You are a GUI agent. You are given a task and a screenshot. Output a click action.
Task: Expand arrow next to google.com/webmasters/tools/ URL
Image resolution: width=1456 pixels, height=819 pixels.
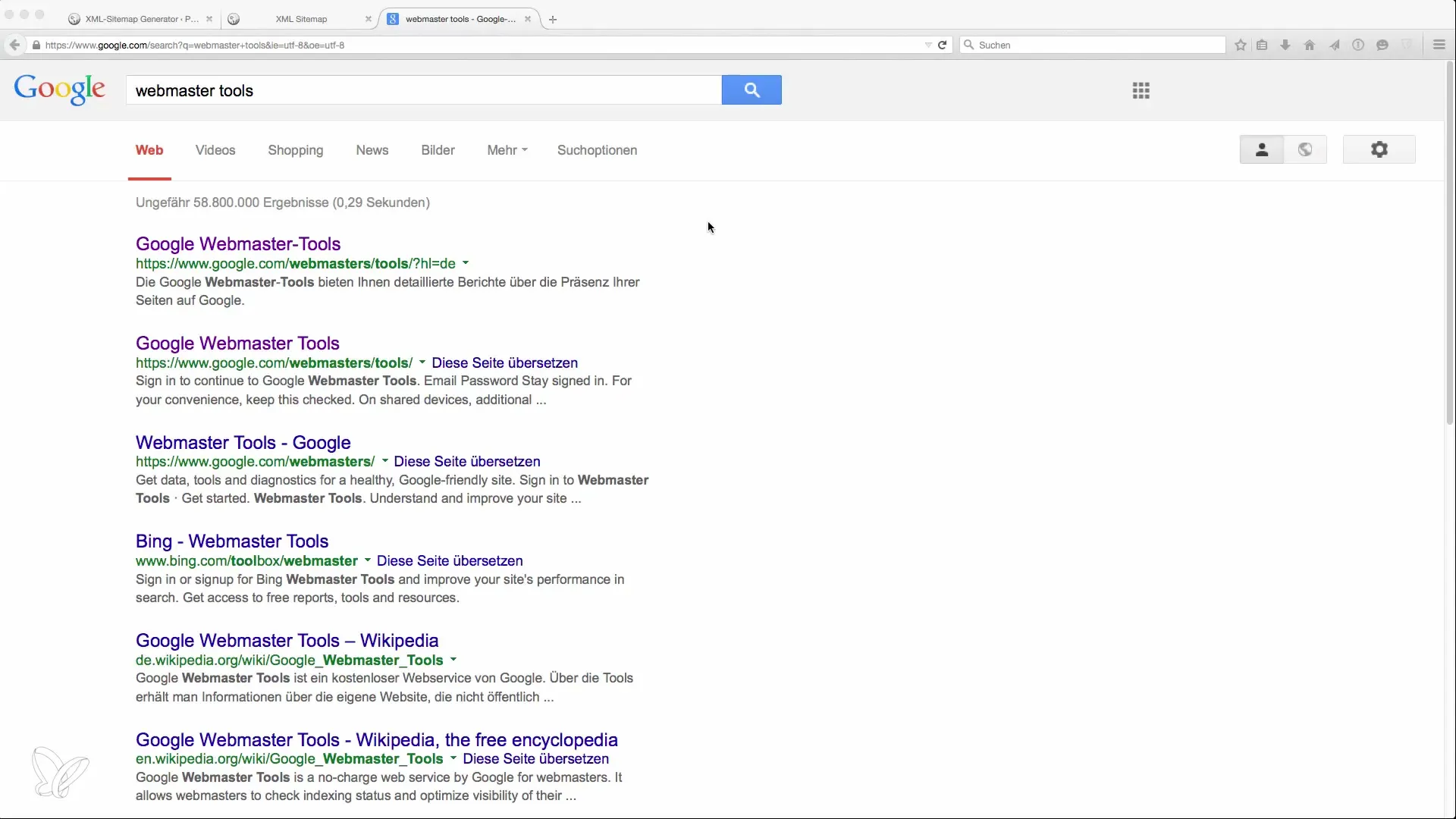[x=422, y=362]
